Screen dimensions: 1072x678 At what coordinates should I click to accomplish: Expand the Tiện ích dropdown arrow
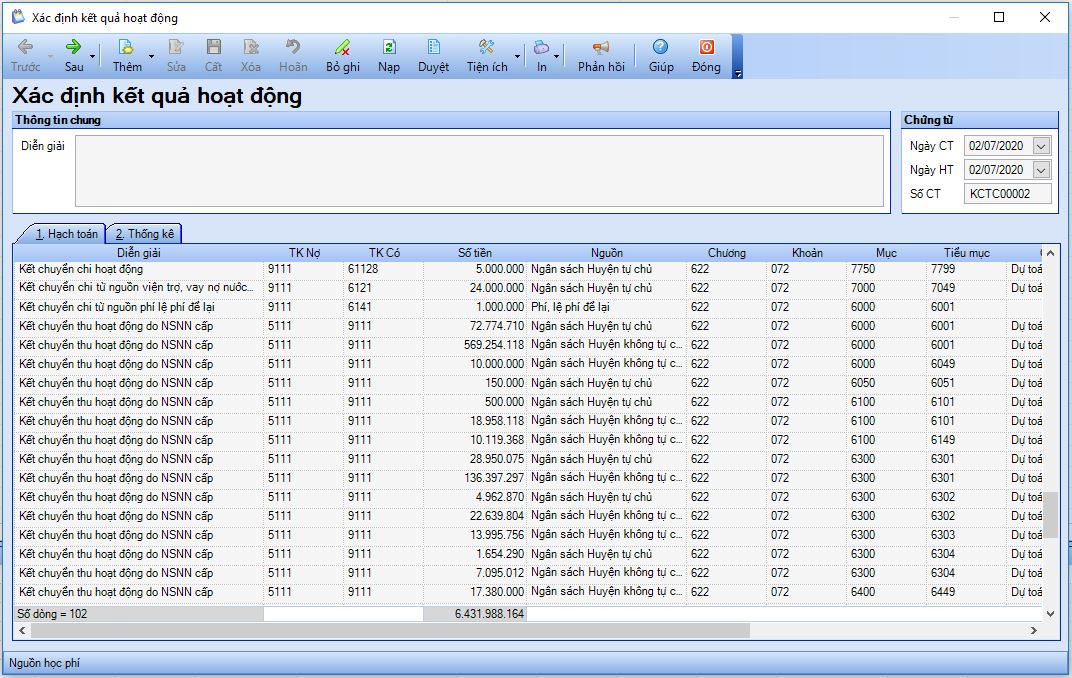518,57
